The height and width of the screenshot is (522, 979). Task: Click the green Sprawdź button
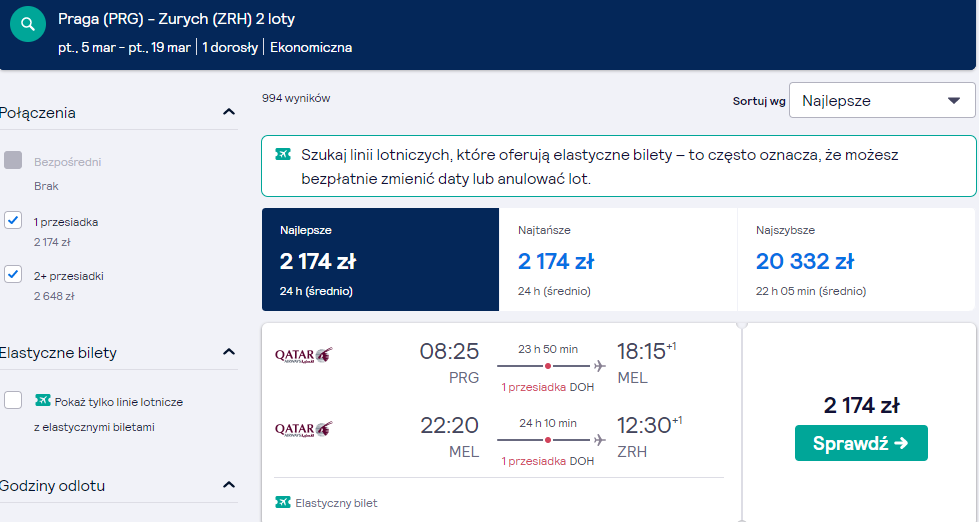point(861,443)
